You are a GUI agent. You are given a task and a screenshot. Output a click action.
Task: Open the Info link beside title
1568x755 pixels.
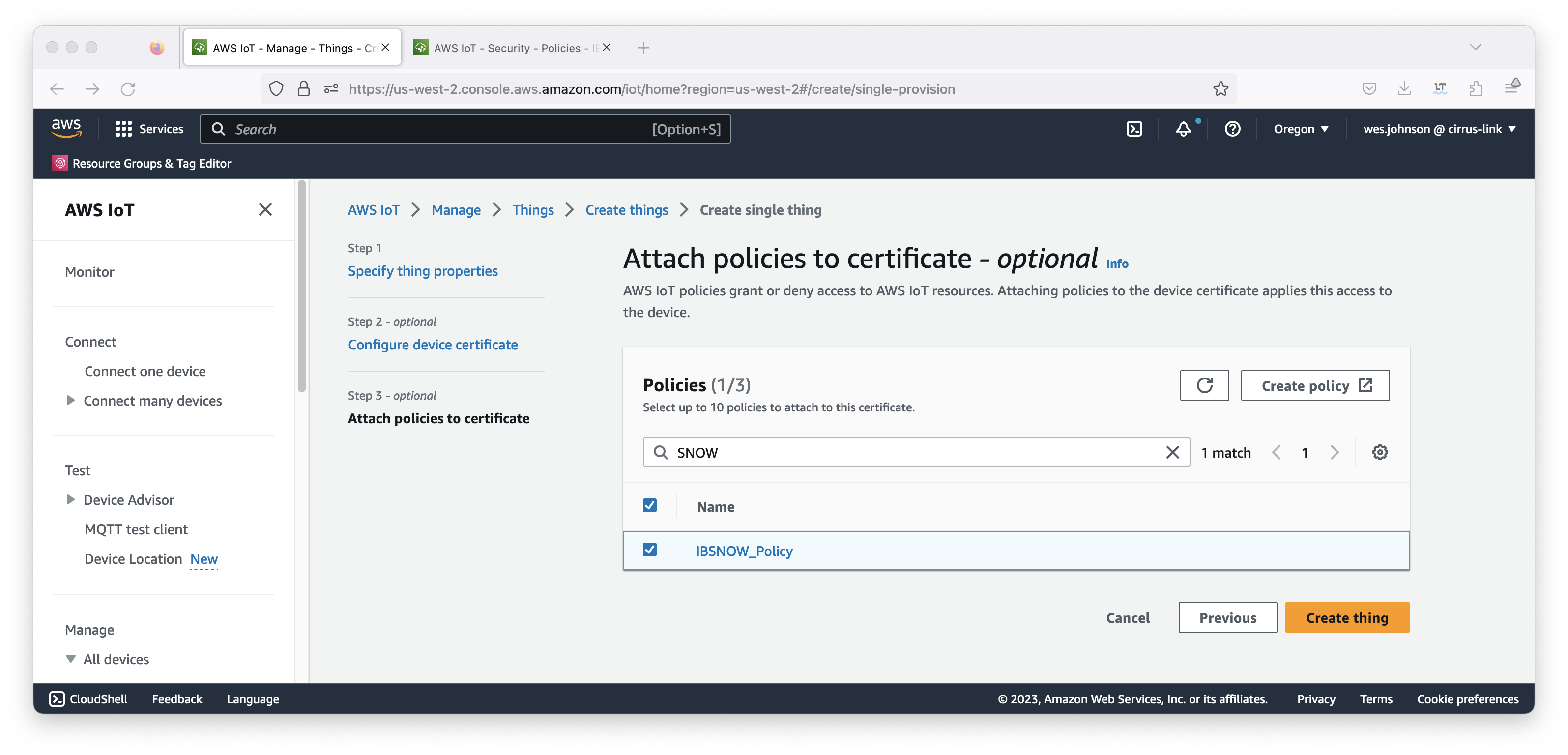coord(1117,263)
